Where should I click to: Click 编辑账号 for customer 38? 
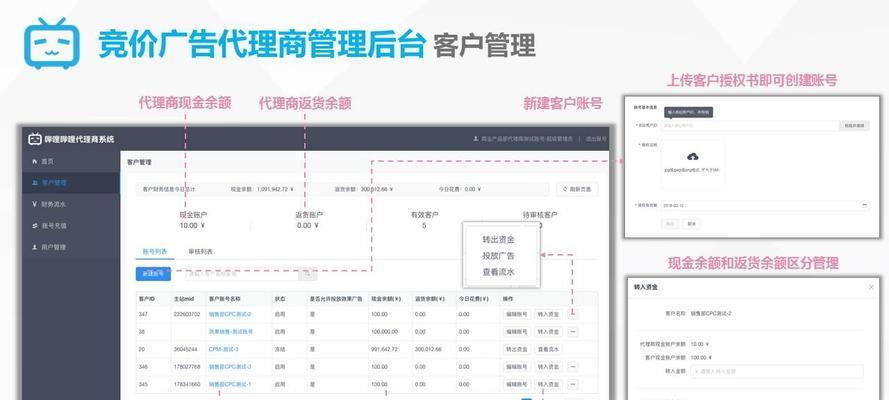point(517,331)
